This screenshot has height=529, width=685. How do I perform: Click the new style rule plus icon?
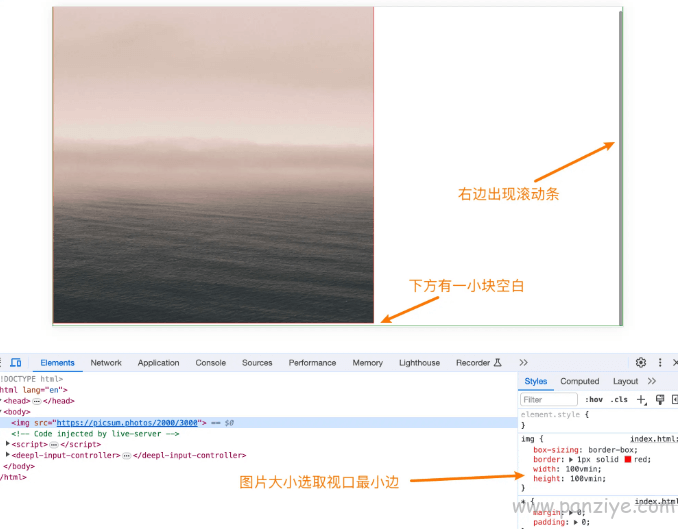click(x=641, y=399)
